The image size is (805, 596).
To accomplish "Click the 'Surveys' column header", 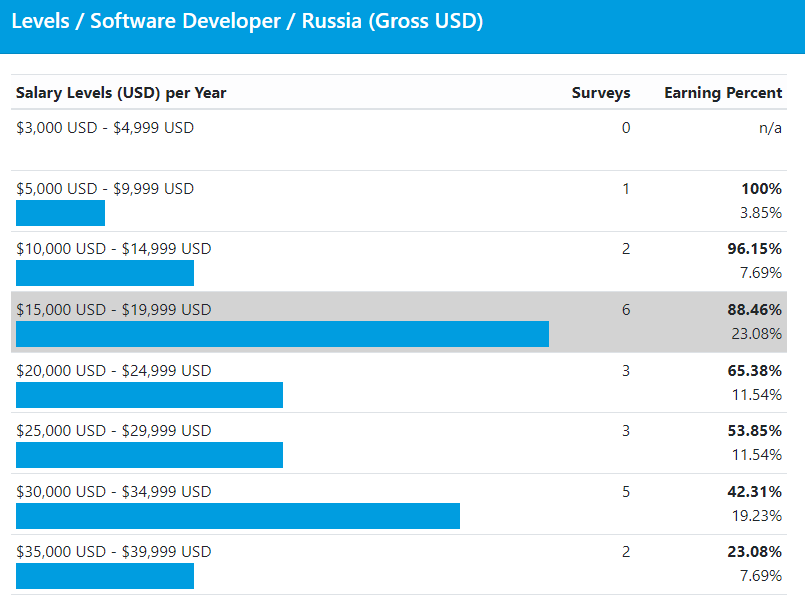I will pos(600,93).
